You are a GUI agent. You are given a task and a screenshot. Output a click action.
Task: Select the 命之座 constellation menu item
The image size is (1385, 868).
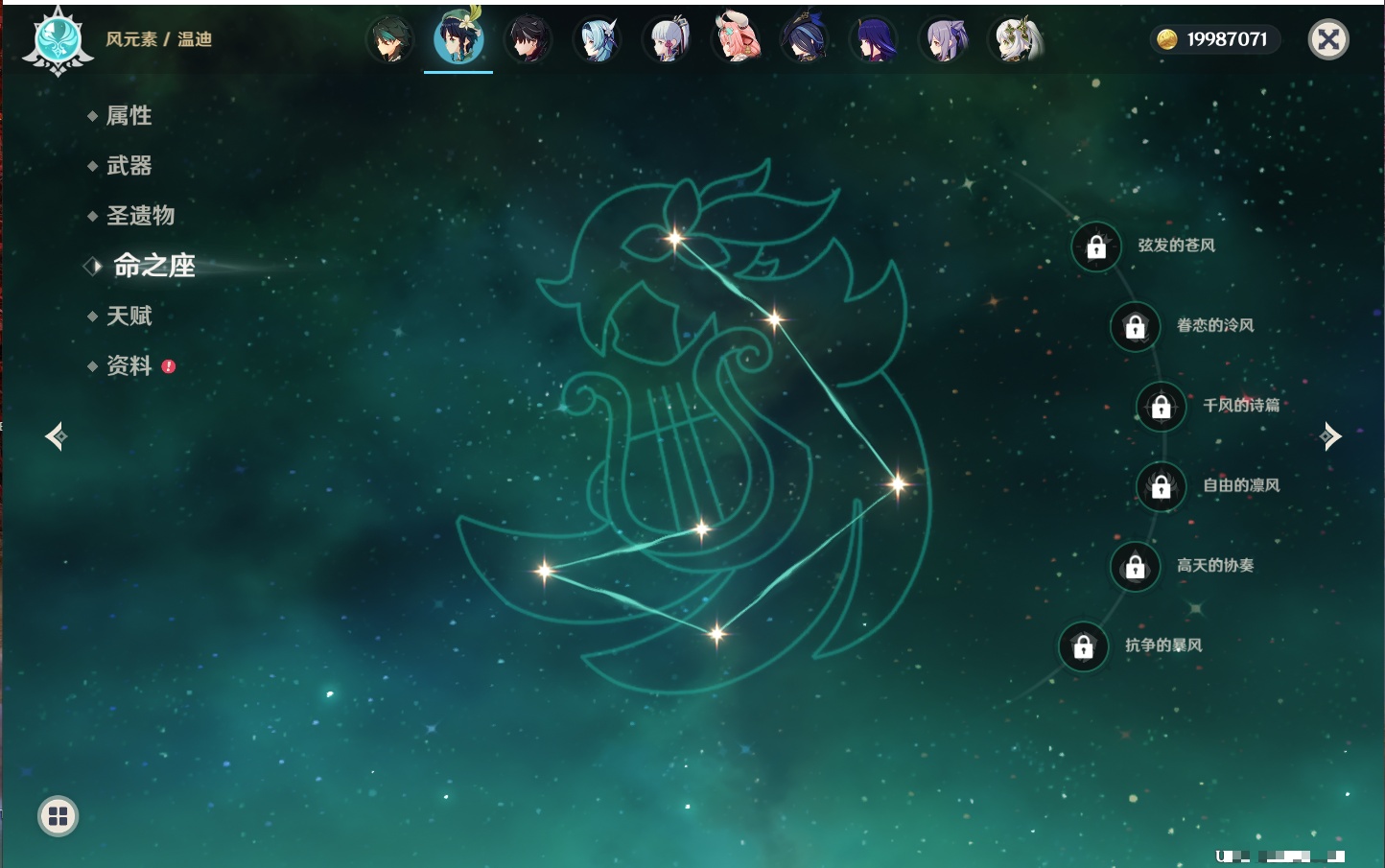point(153,266)
